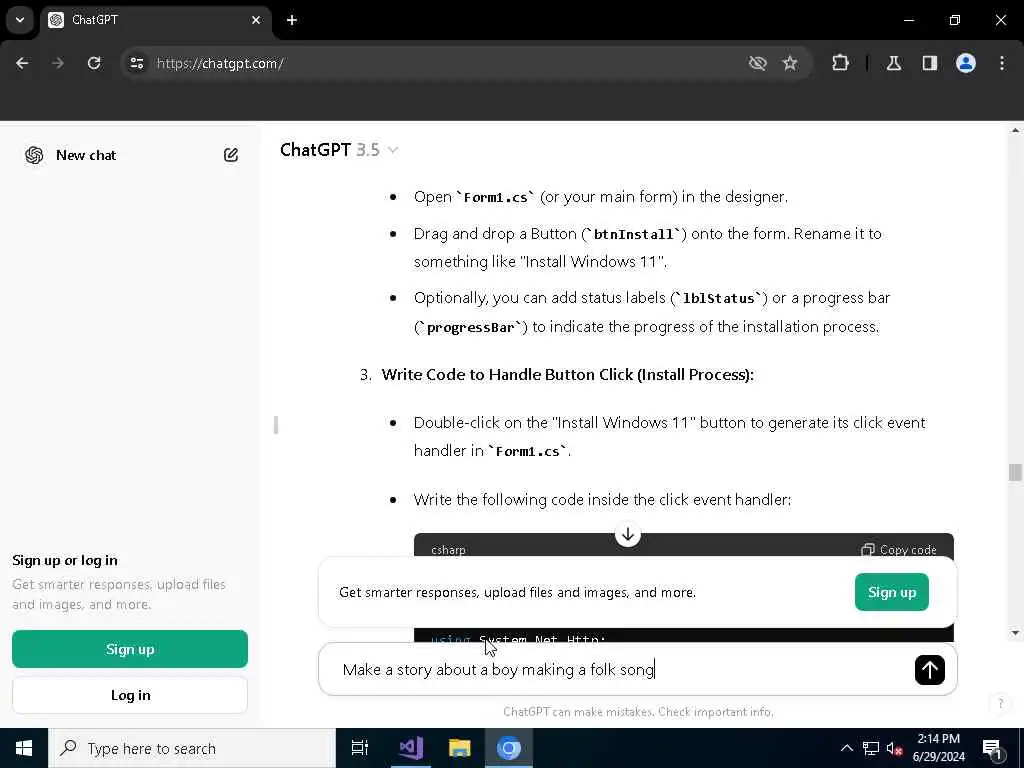The width and height of the screenshot is (1024, 768).
Task: Click the New chat label
Action: (86, 155)
